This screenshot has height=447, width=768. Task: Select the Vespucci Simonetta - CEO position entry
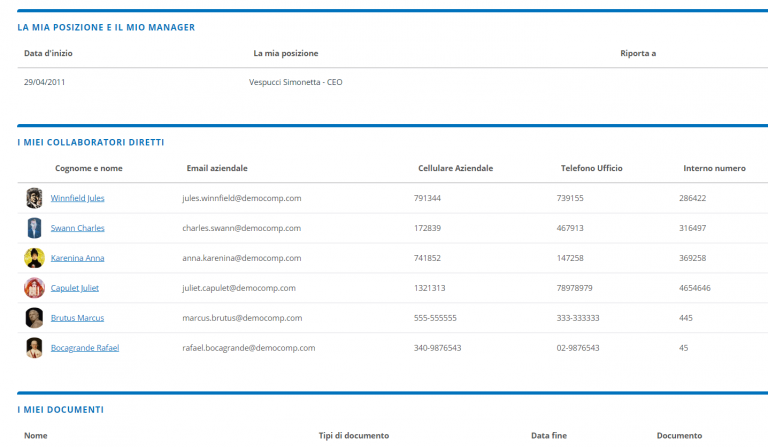coord(296,82)
